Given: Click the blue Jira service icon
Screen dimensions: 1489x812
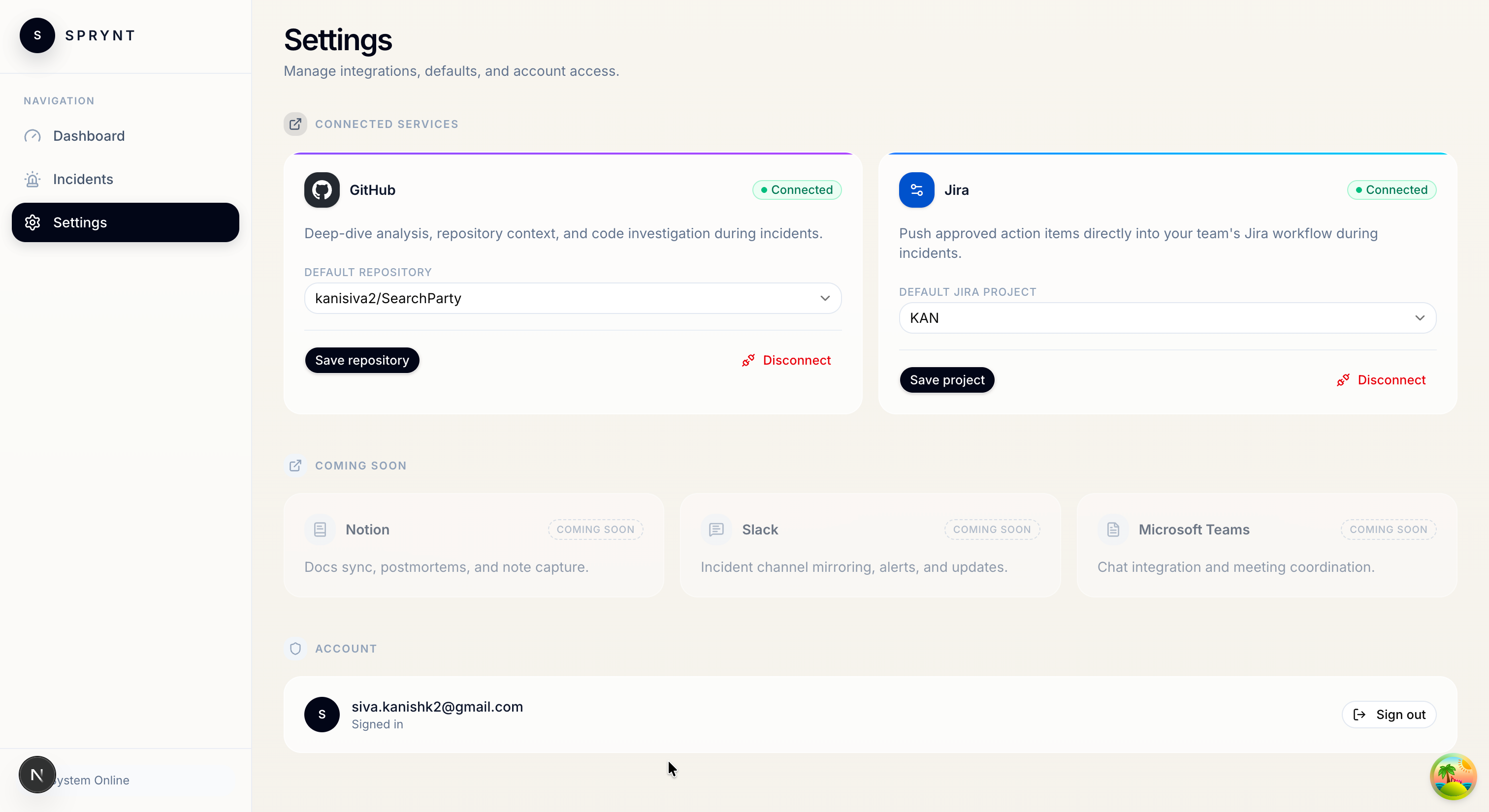Looking at the screenshot, I should [x=916, y=190].
